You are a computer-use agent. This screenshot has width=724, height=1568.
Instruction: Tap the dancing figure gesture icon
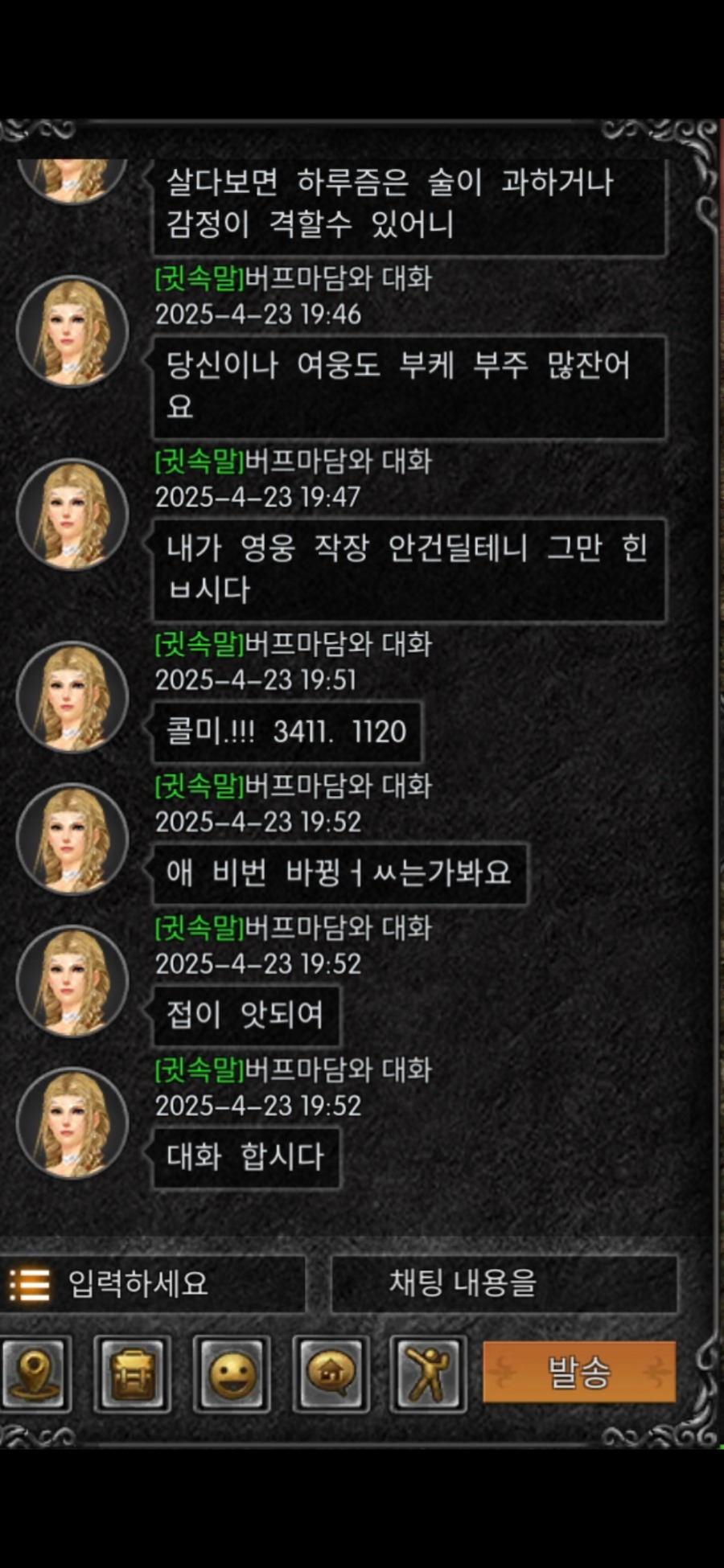(x=428, y=1373)
